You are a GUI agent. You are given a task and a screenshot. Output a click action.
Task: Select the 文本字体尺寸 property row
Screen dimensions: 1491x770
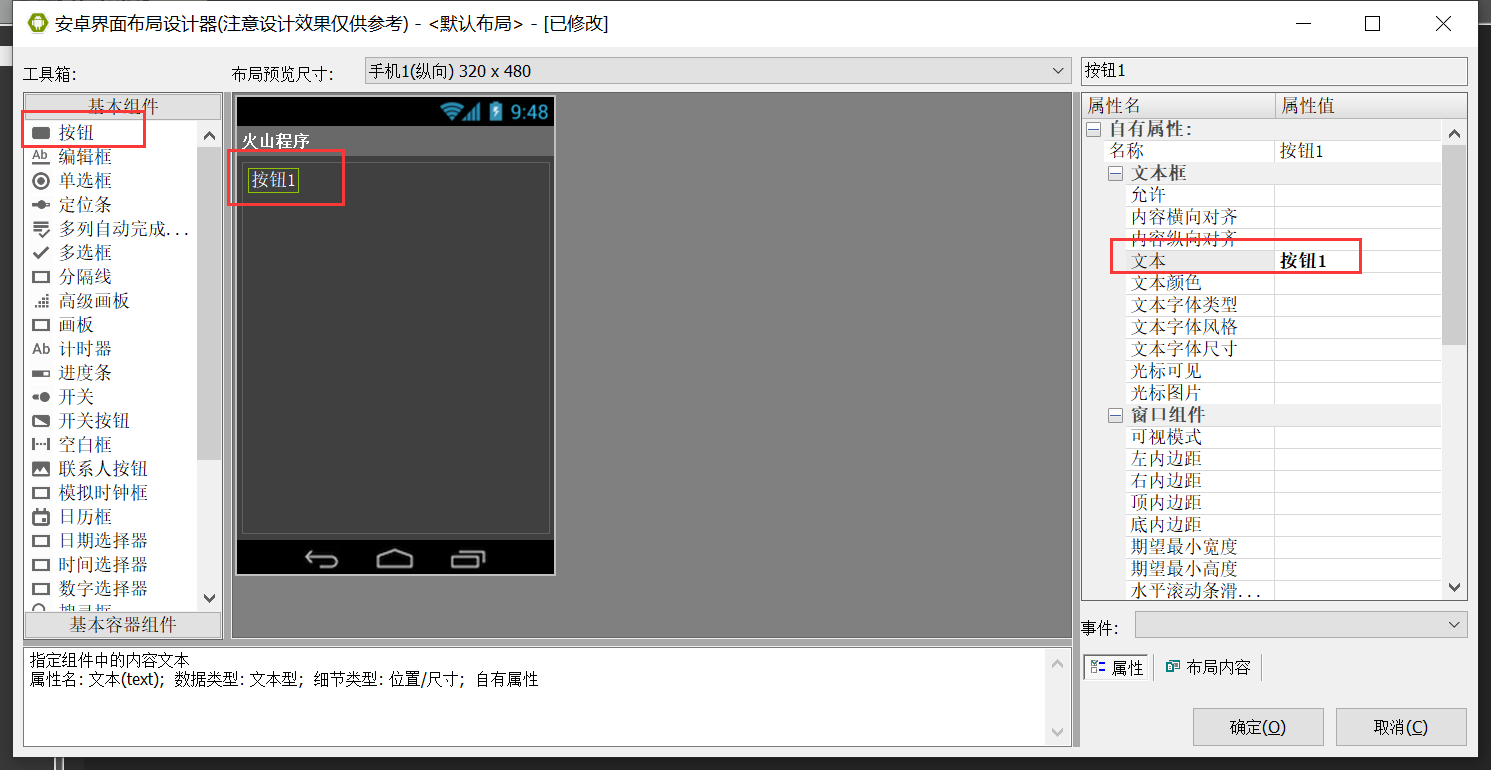[1284, 349]
